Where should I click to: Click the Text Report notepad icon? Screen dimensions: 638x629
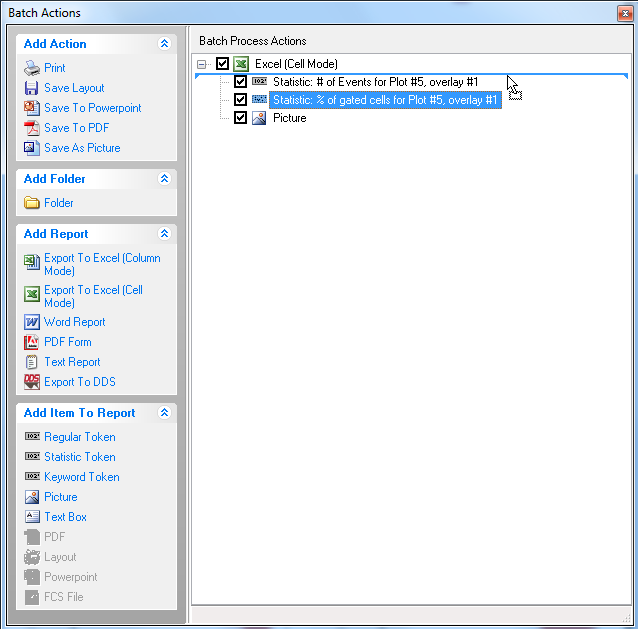coord(31,362)
